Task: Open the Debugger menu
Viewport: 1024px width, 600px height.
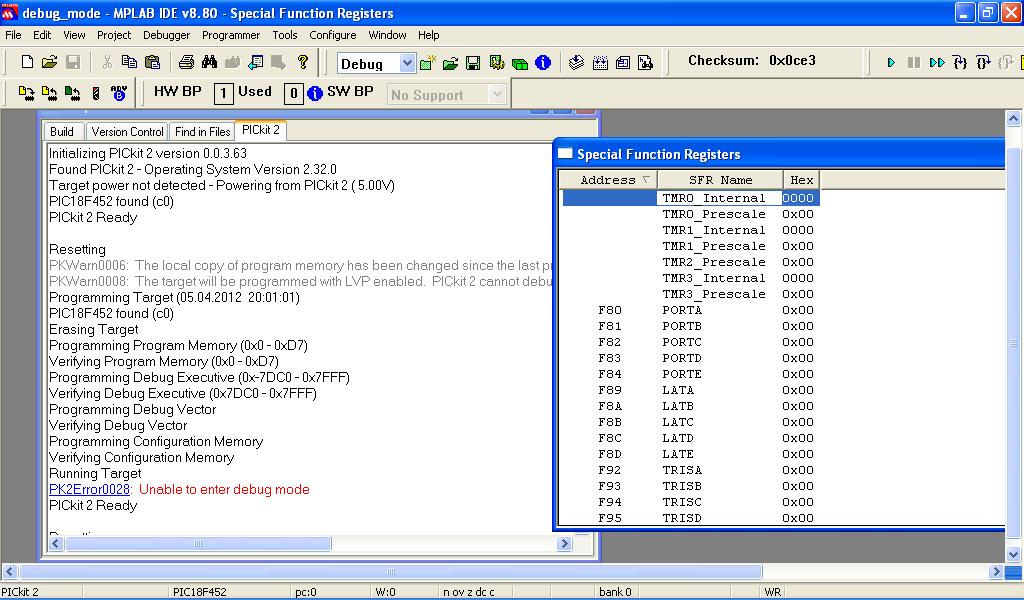Action: [166, 35]
